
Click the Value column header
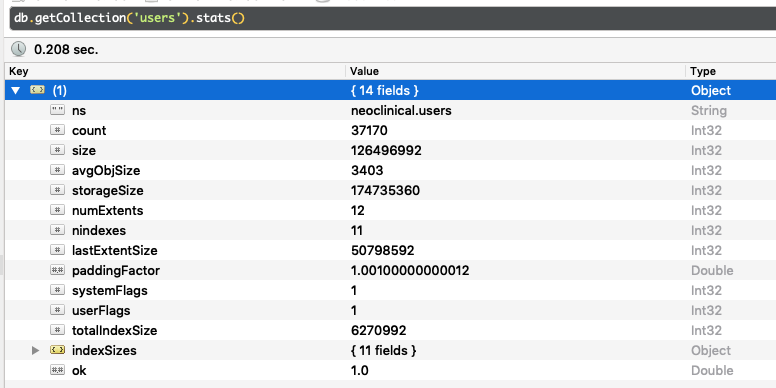[515, 71]
